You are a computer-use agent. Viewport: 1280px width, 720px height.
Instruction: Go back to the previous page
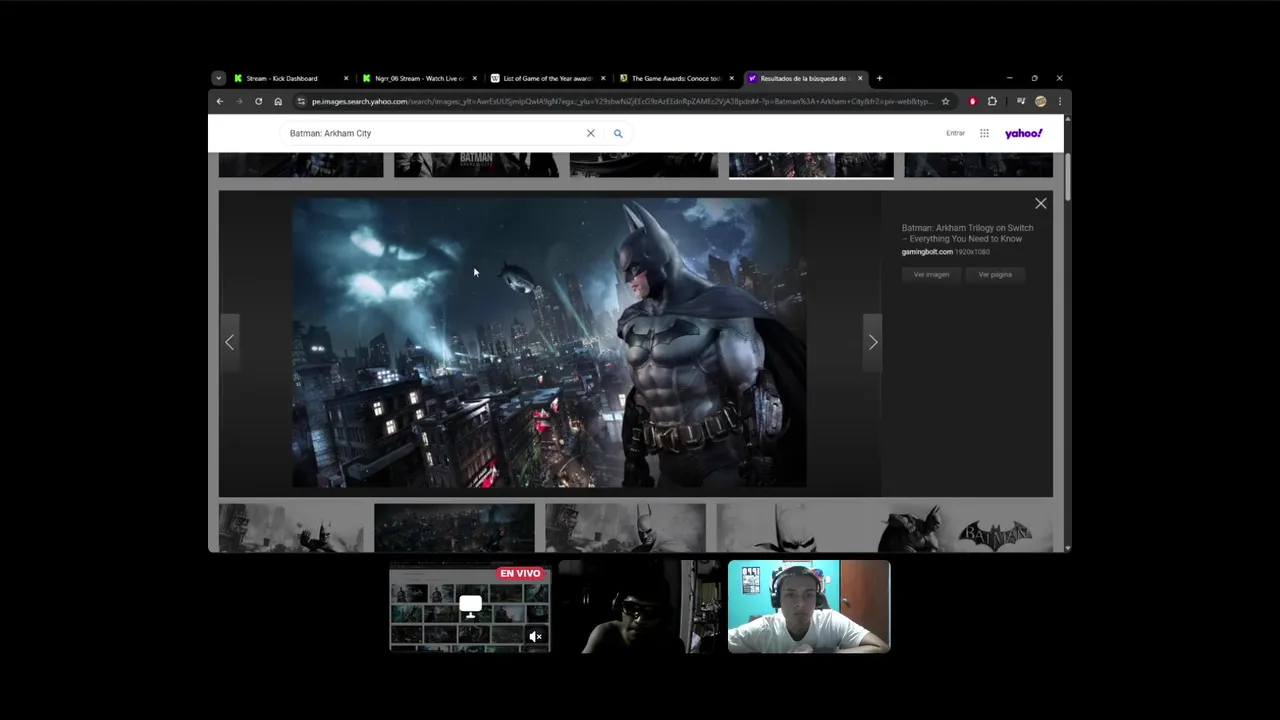point(220,101)
